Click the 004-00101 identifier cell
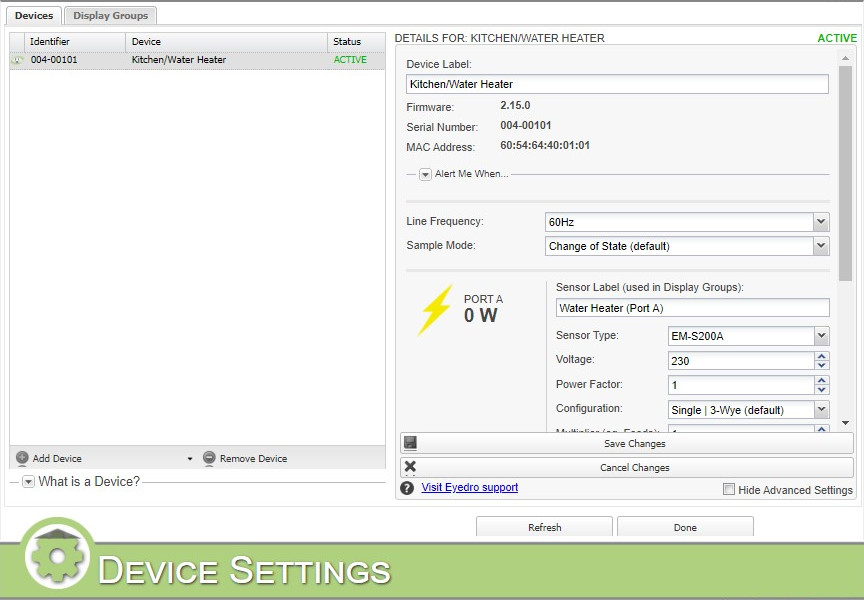Screen dimensions: 864x600 (54, 60)
